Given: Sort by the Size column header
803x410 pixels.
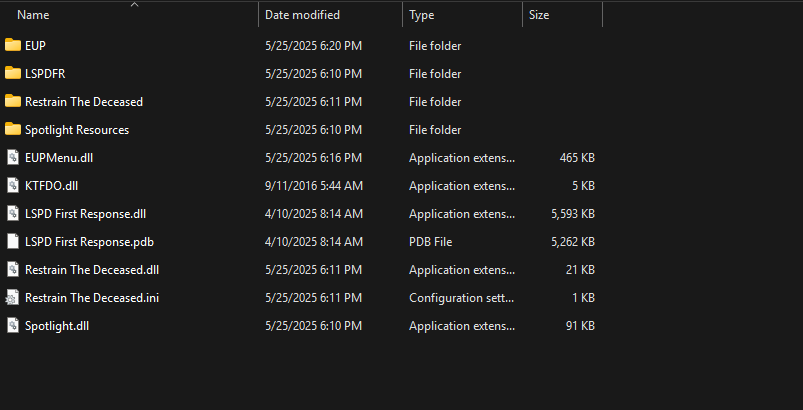Looking at the screenshot, I should click(x=539, y=15).
